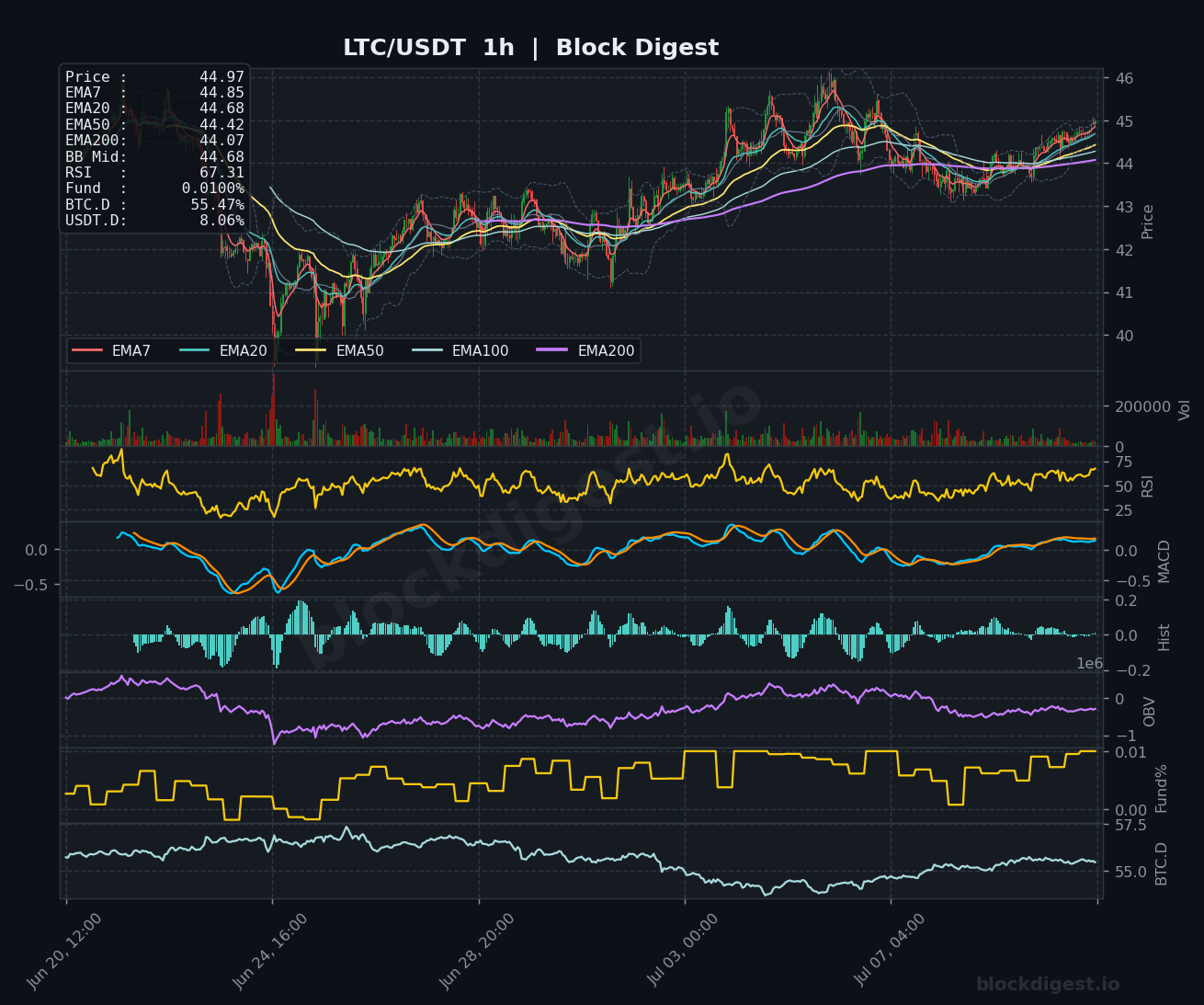
Task: Click the BB Mid 44.68 row
Action: click(x=154, y=156)
